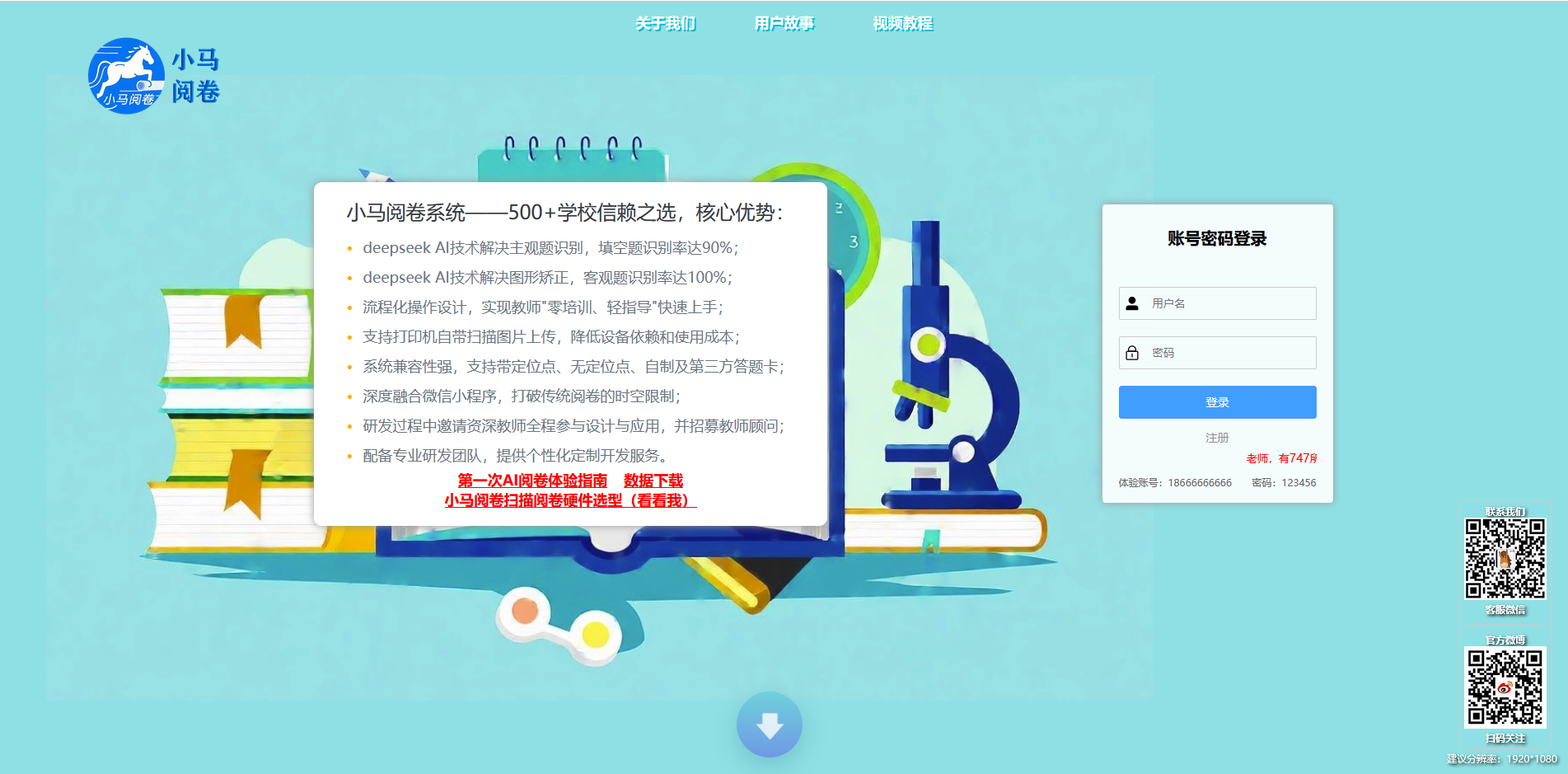The height and width of the screenshot is (774, 1568).
Task: Click bullet 深度融合微信小程序
Action: click(522, 396)
